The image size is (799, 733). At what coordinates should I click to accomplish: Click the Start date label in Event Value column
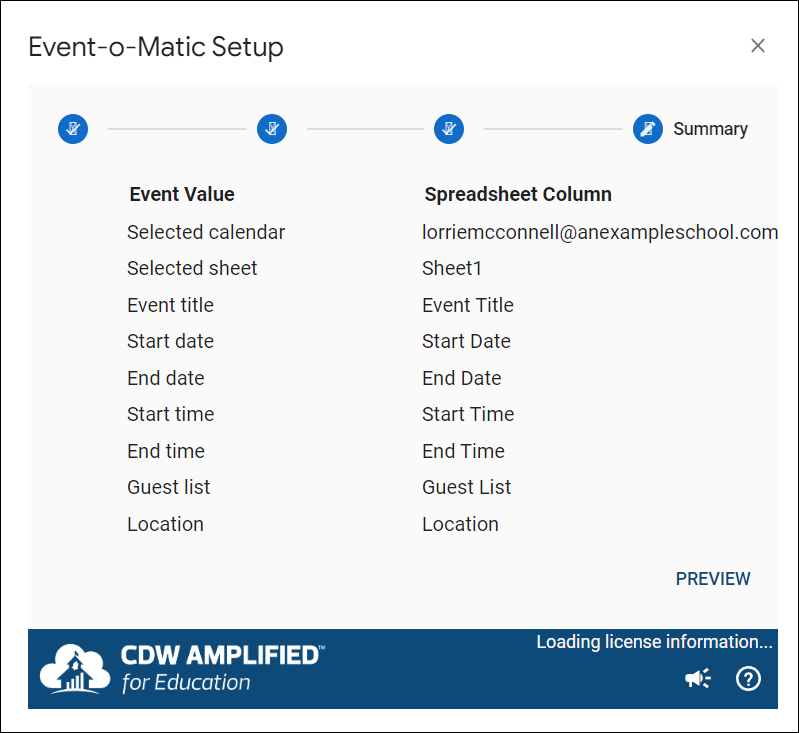[170, 341]
